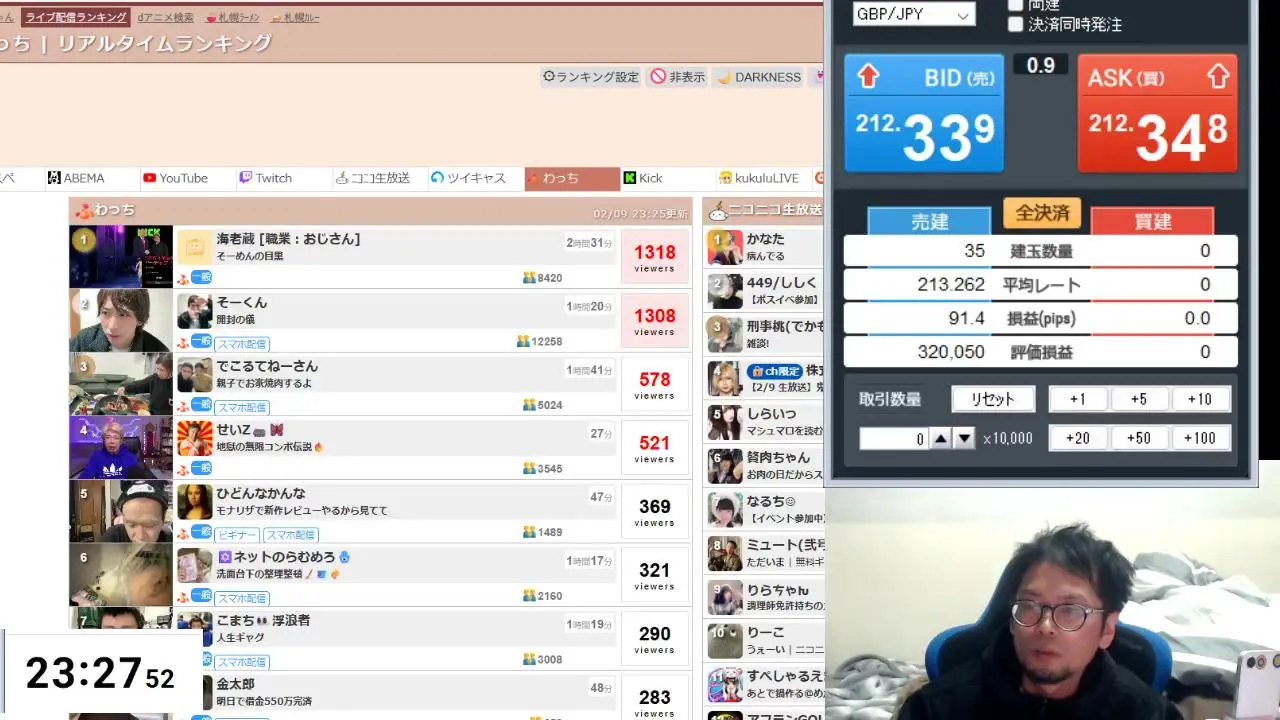
Task: Click the 非表示 hide button
Action: click(x=677, y=77)
